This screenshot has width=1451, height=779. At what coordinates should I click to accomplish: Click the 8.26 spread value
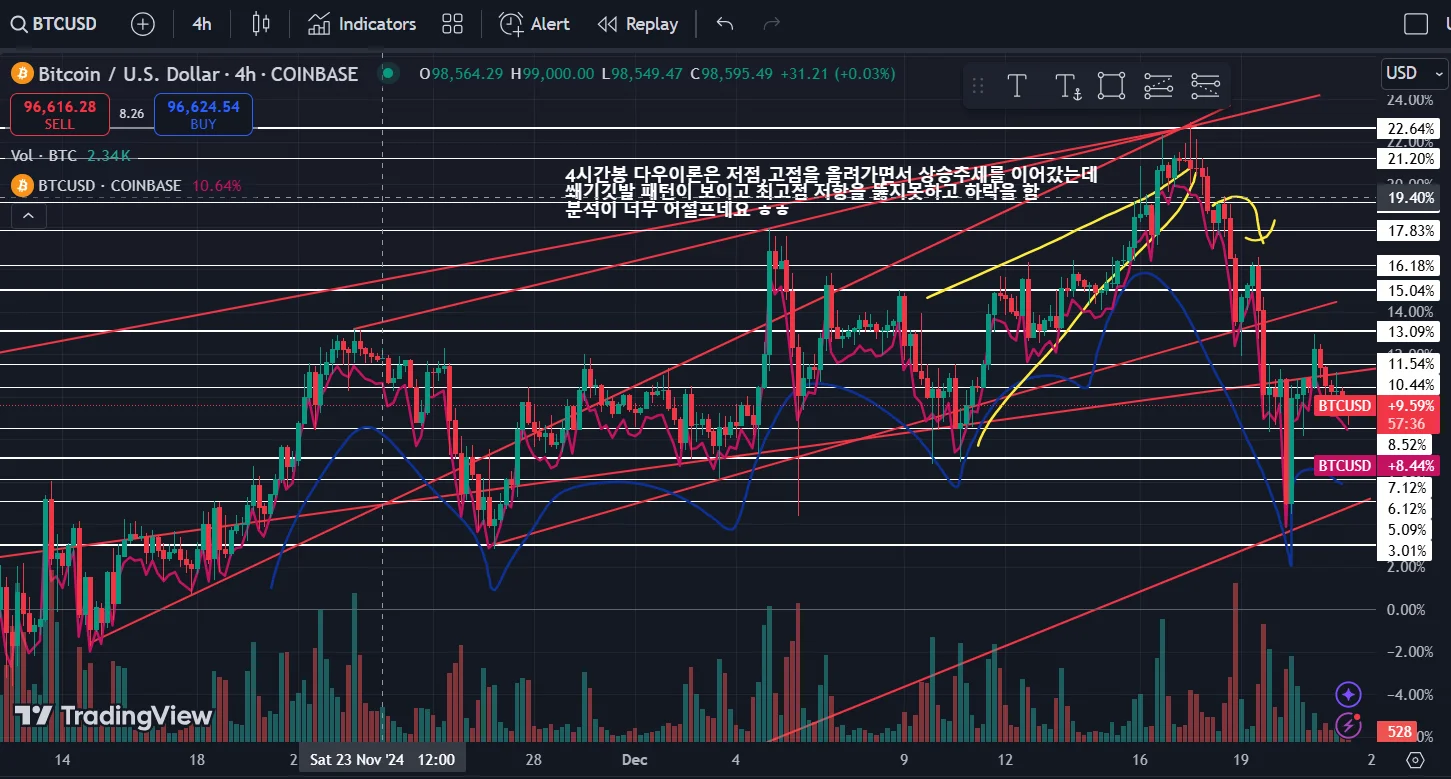[132, 114]
